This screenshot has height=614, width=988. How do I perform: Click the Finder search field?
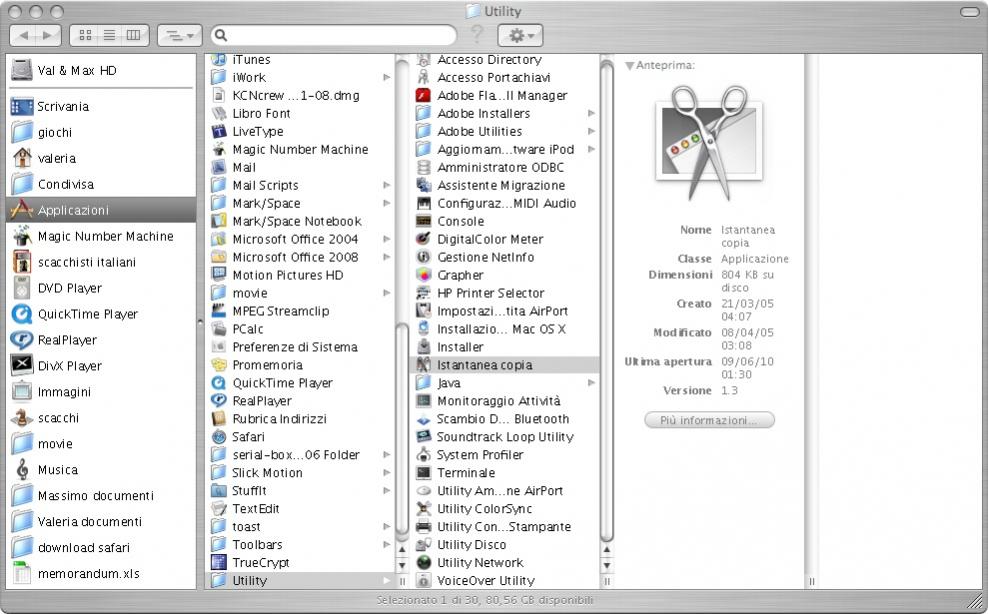[x=333, y=35]
